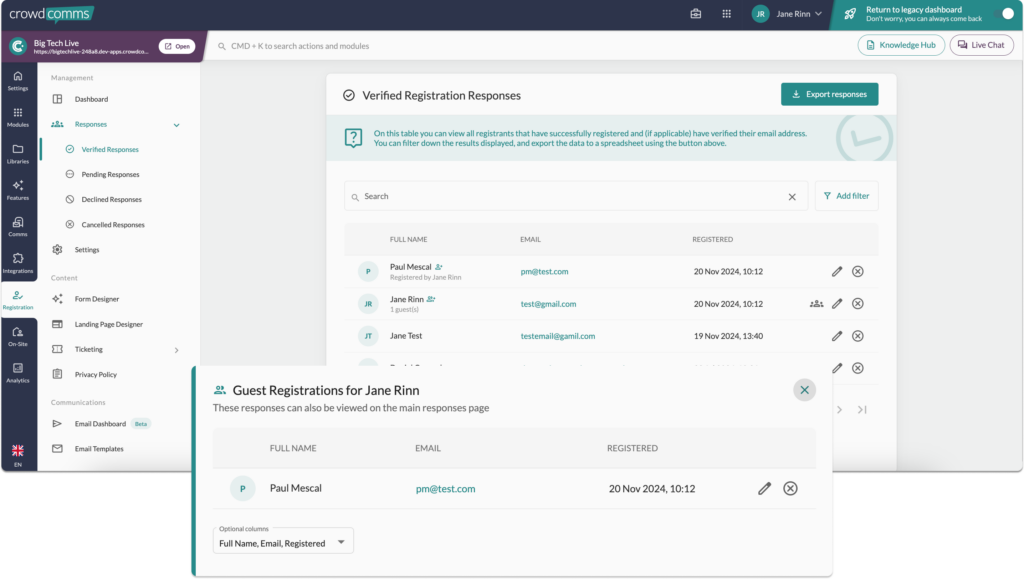This screenshot has width=1024, height=579.
Task: Open the Optional columns dropdown
Action: point(284,542)
